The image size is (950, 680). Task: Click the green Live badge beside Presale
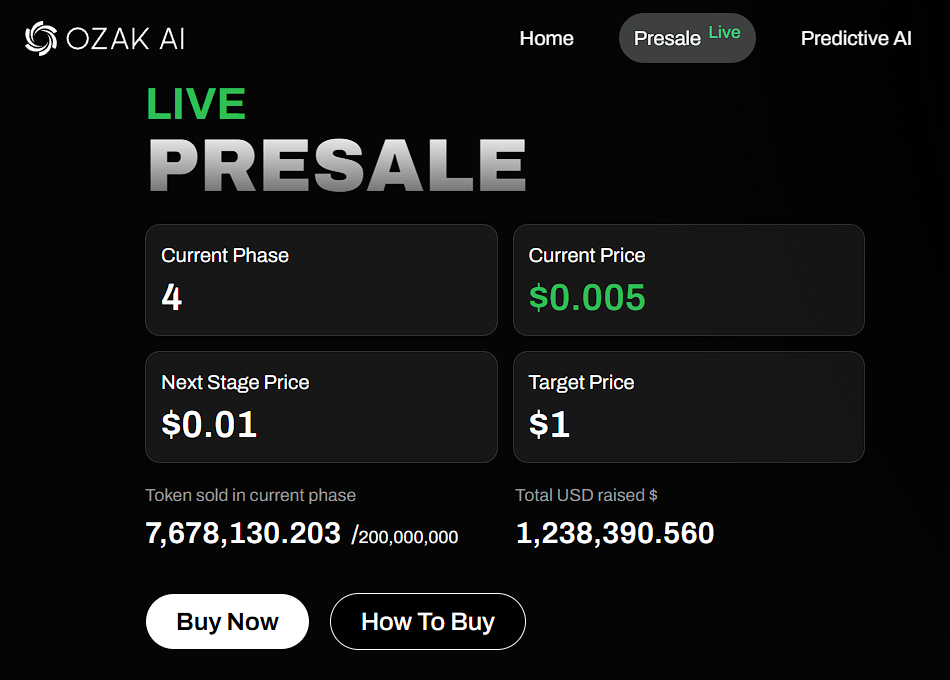coord(725,32)
